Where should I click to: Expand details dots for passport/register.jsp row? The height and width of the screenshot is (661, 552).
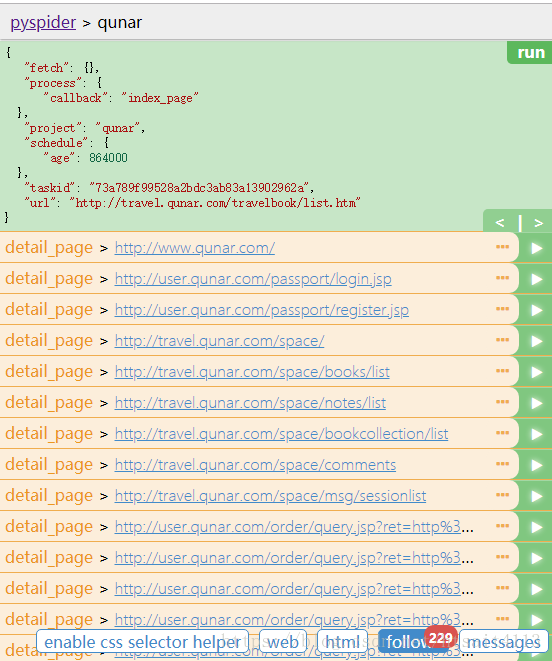[502, 309]
